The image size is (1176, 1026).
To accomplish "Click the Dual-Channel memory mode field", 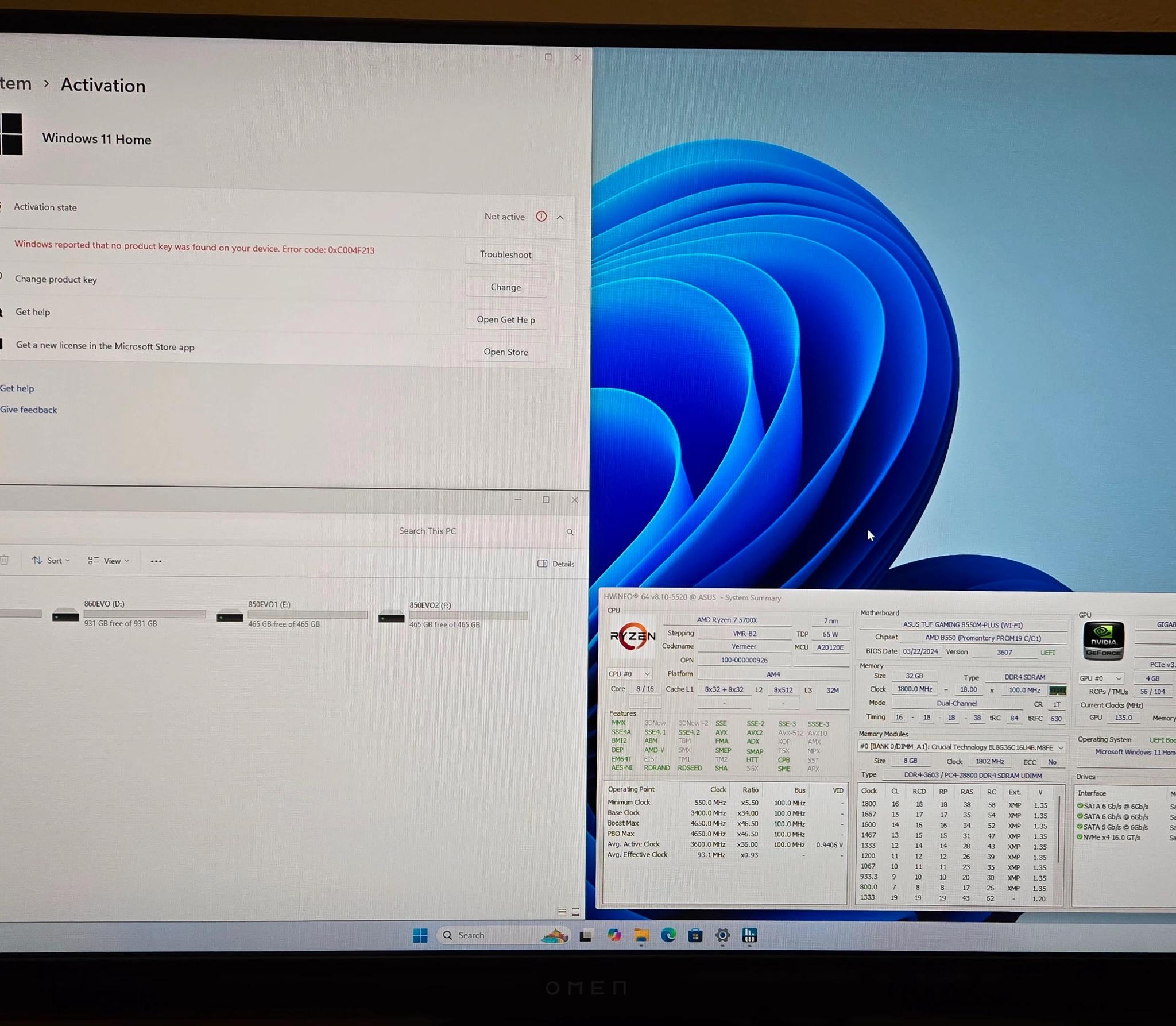I will pyautogui.click(x=956, y=703).
